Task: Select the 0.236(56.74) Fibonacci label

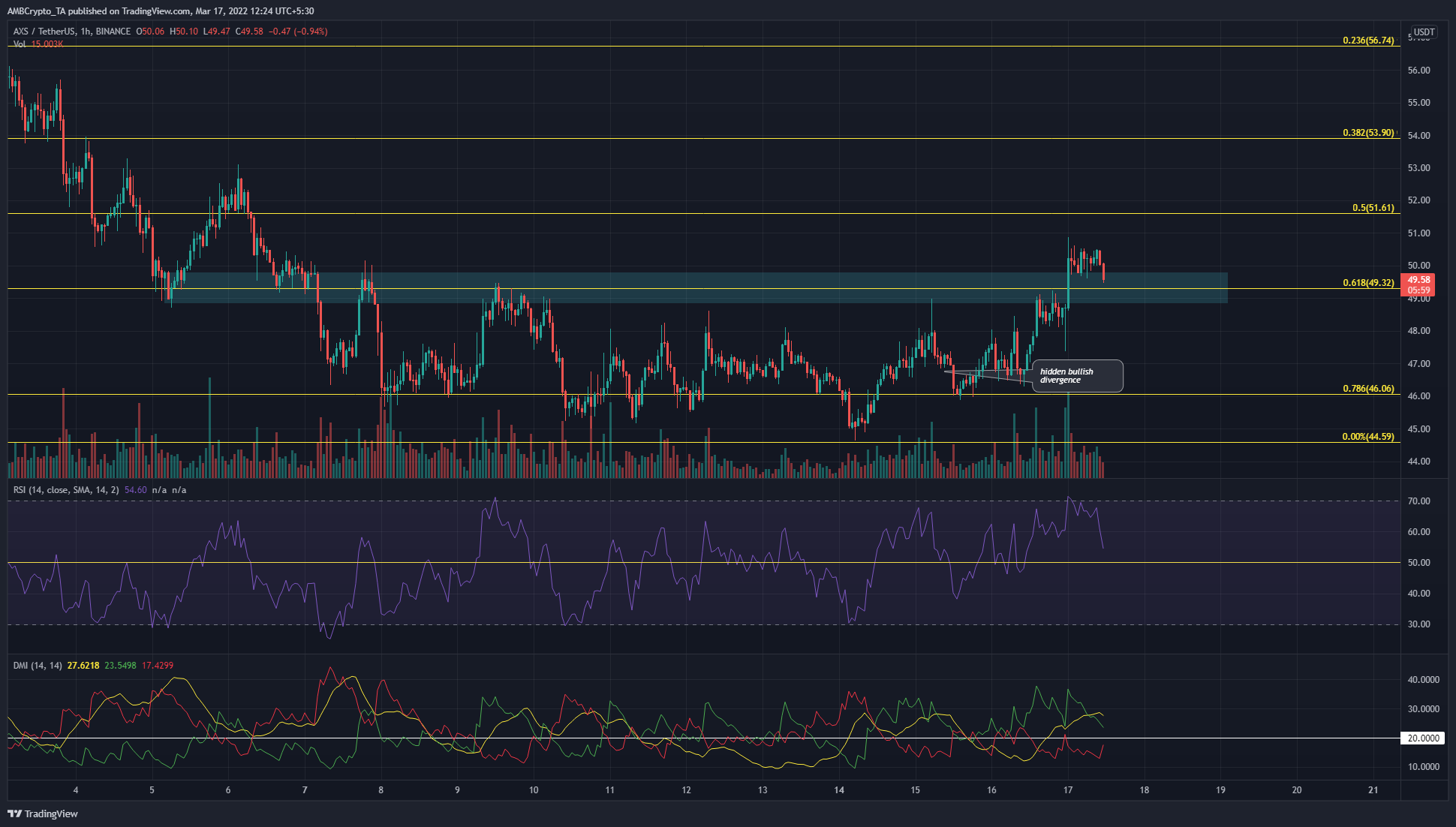Action: 1367,41
